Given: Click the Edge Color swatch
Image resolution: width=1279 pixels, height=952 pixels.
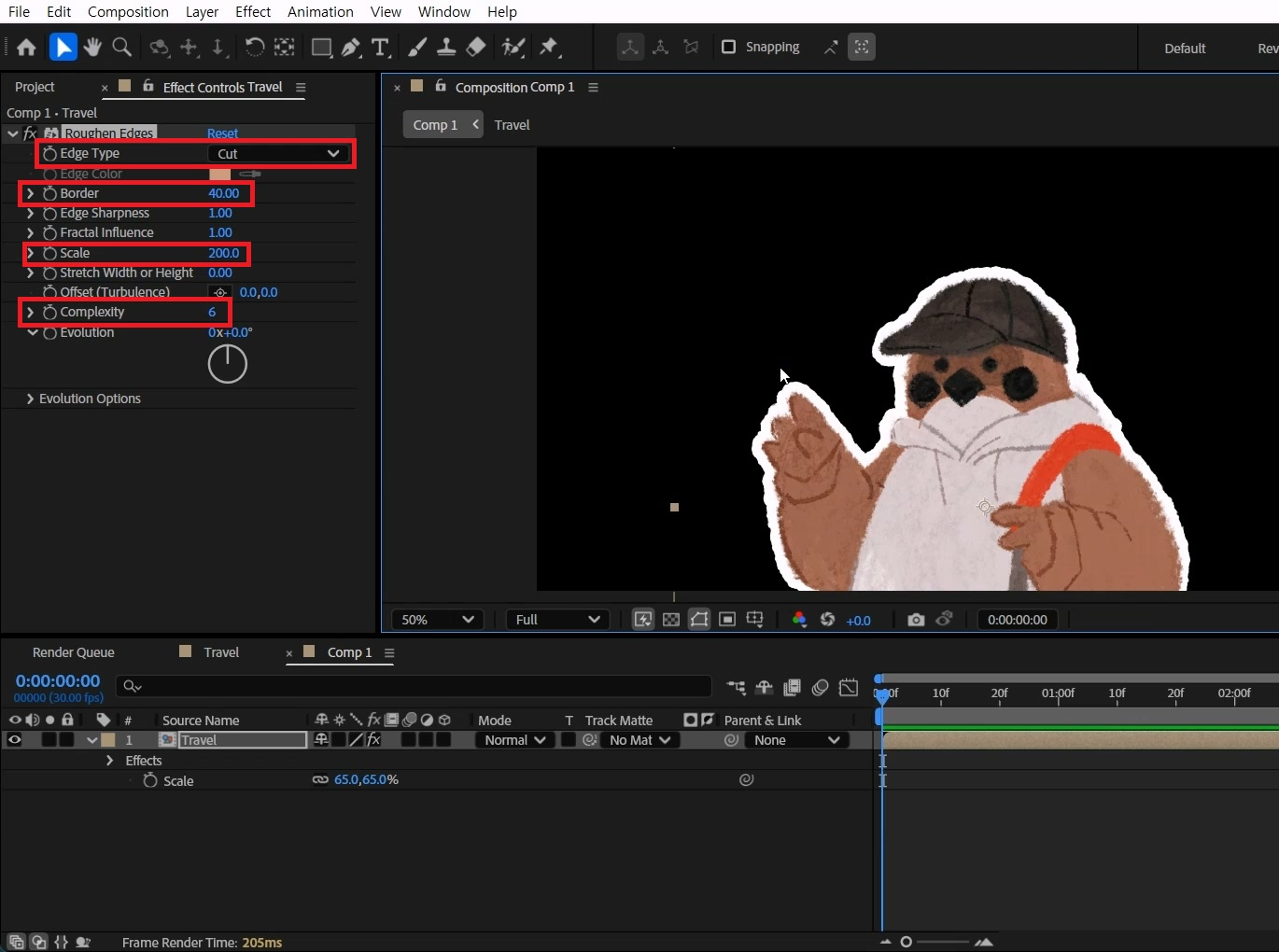Looking at the screenshot, I should click(x=220, y=175).
